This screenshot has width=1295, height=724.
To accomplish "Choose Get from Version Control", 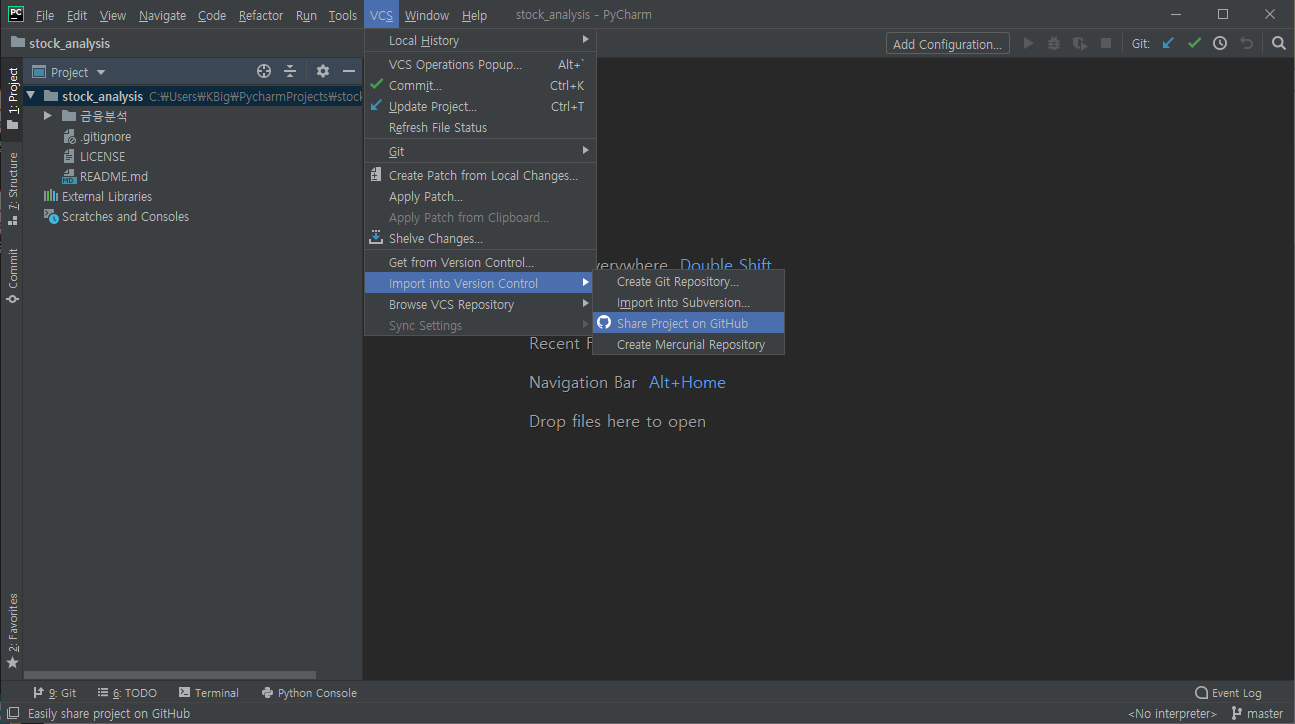I will [x=480, y=262].
